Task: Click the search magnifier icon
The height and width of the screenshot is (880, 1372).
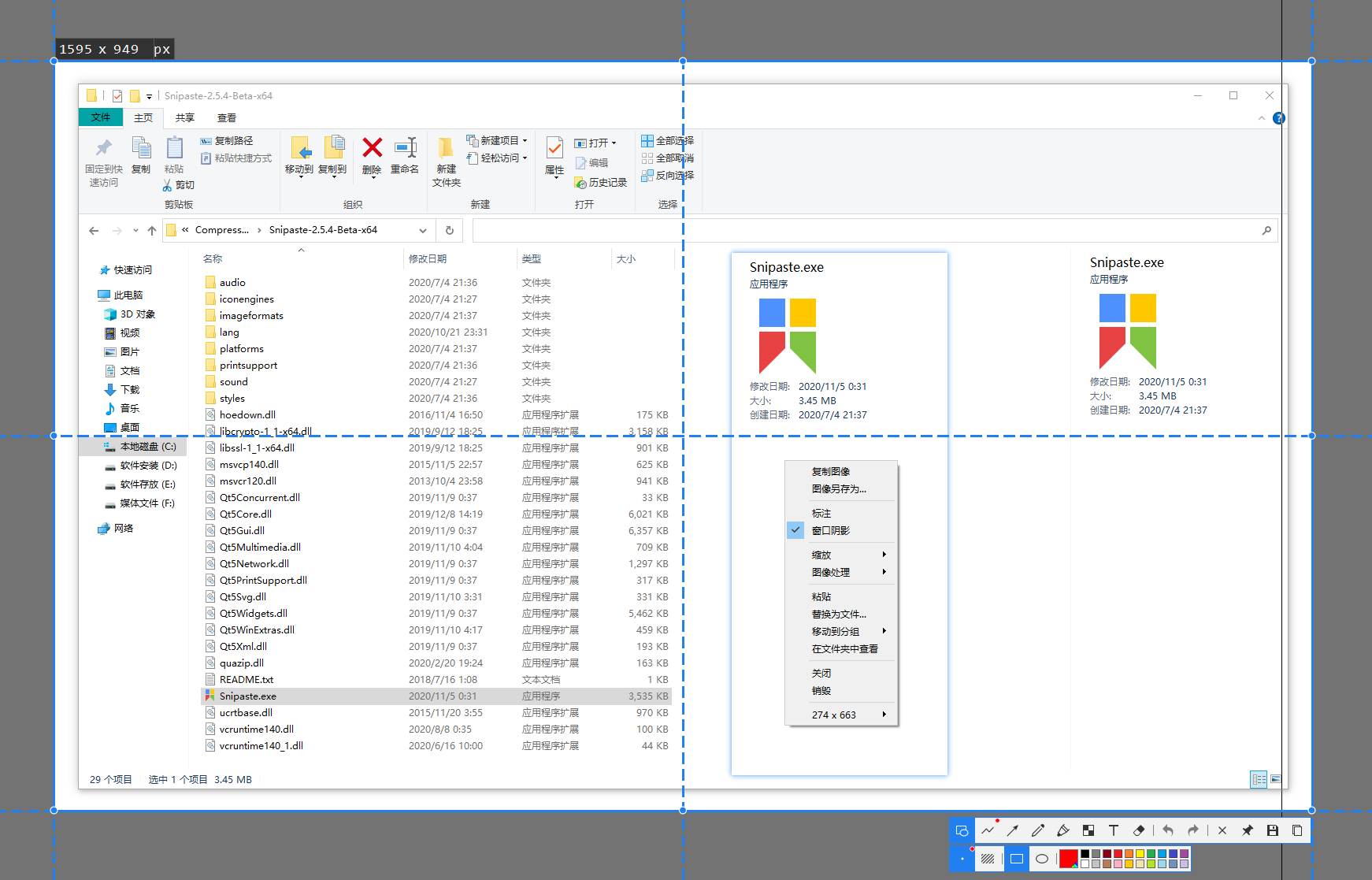Action: [1266, 230]
